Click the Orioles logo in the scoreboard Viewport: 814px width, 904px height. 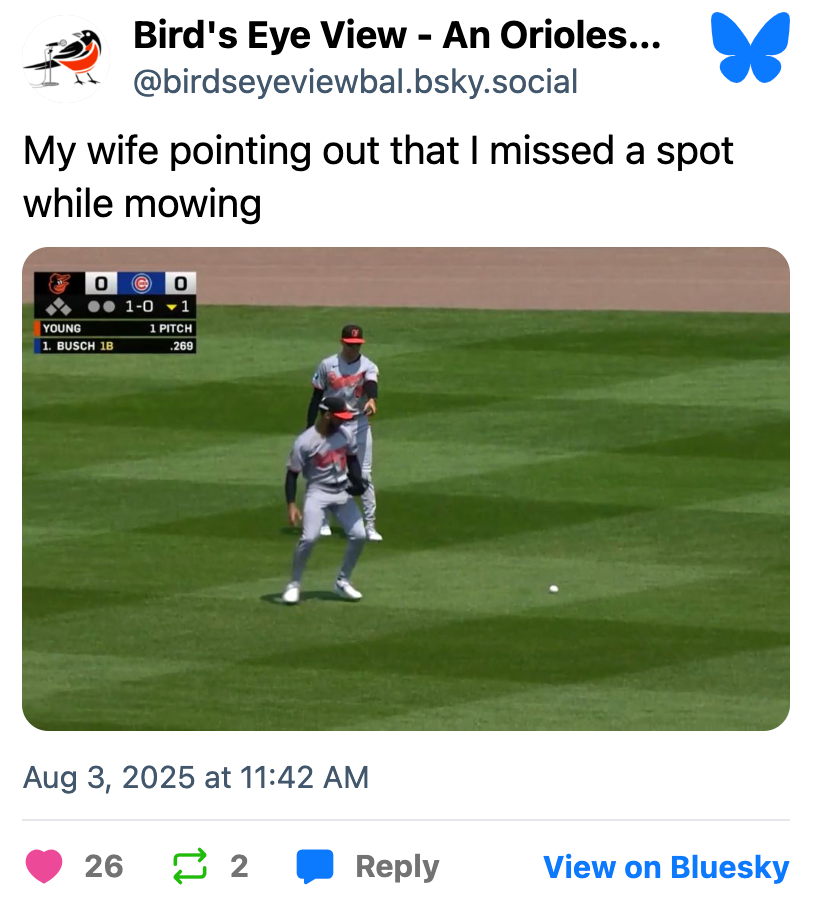(61, 284)
